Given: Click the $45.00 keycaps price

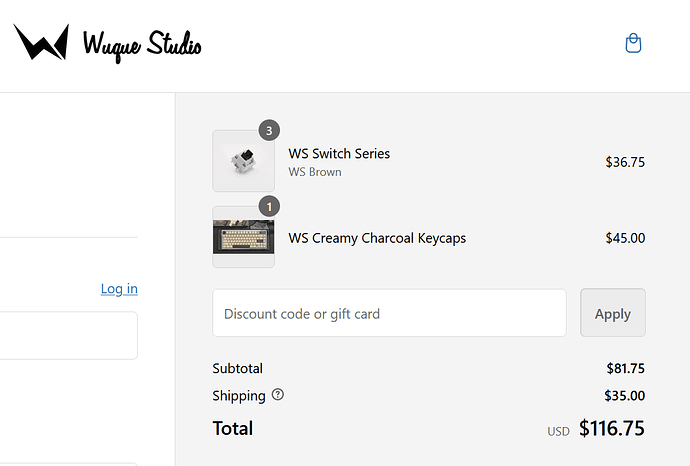Looking at the screenshot, I should (x=625, y=238).
